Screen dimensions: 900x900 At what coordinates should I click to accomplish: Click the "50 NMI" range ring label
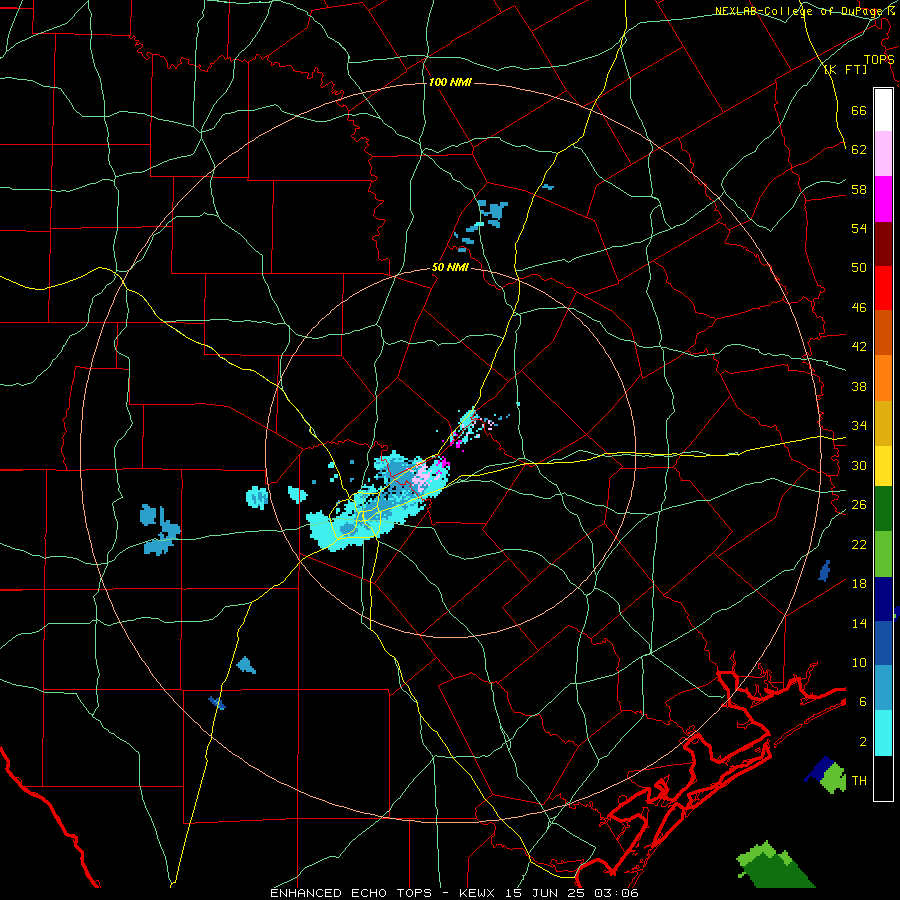click(450, 267)
